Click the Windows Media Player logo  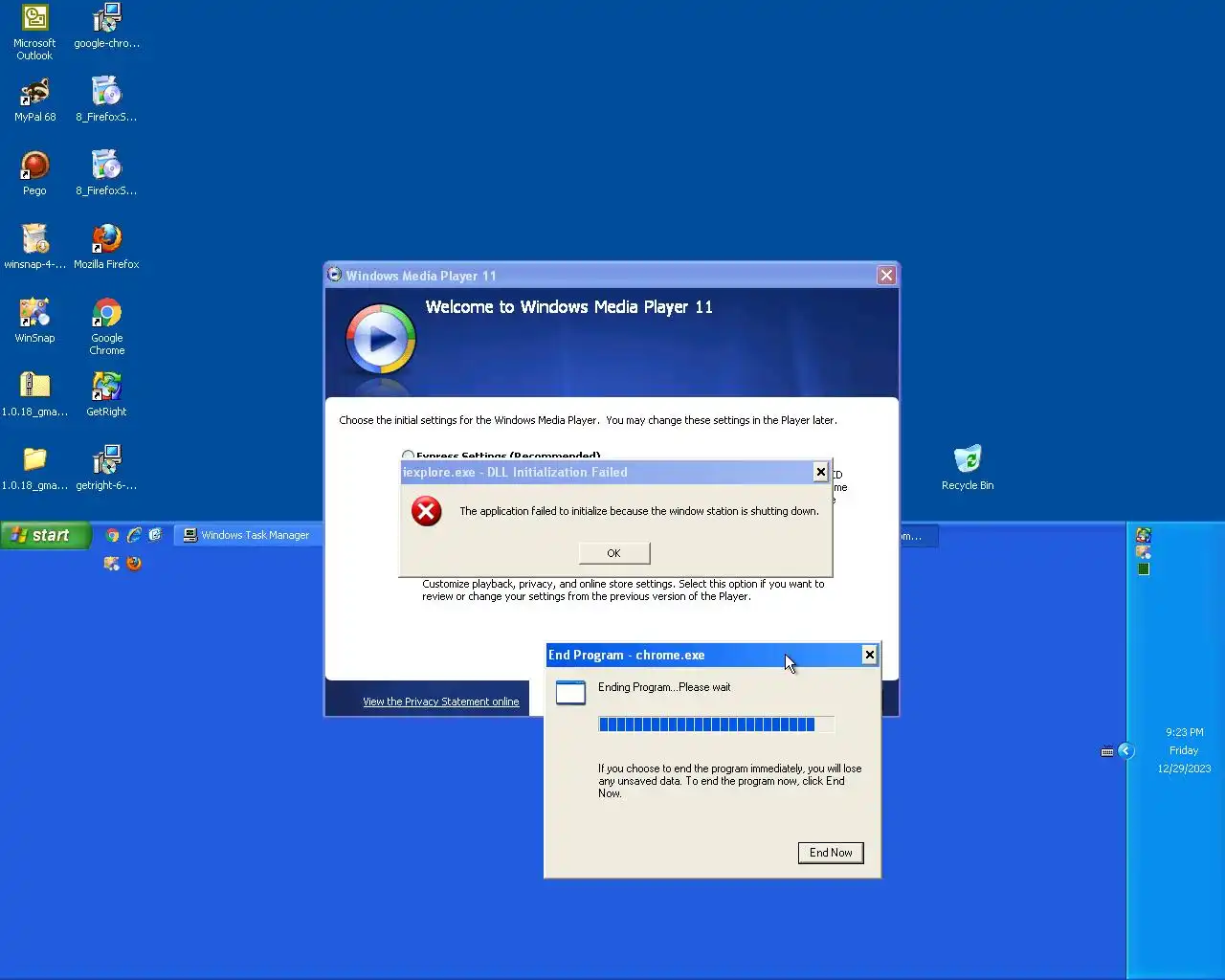click(x=381, y=339)
